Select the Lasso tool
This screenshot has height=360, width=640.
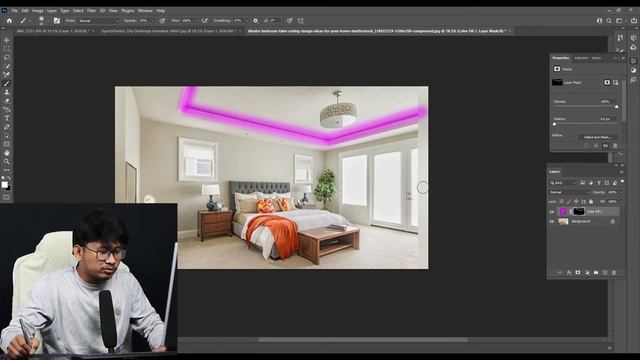[x=7, y=57]
